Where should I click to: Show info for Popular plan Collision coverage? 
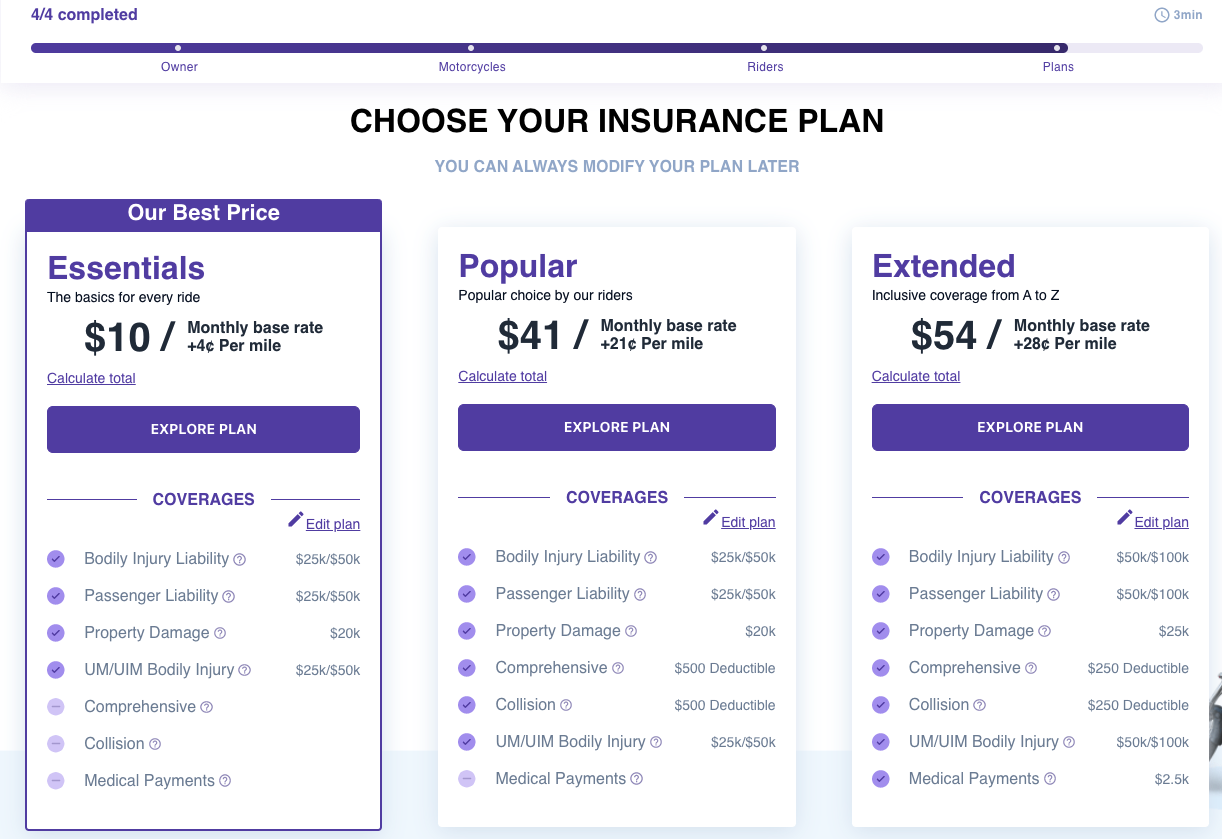pos(566,705)
